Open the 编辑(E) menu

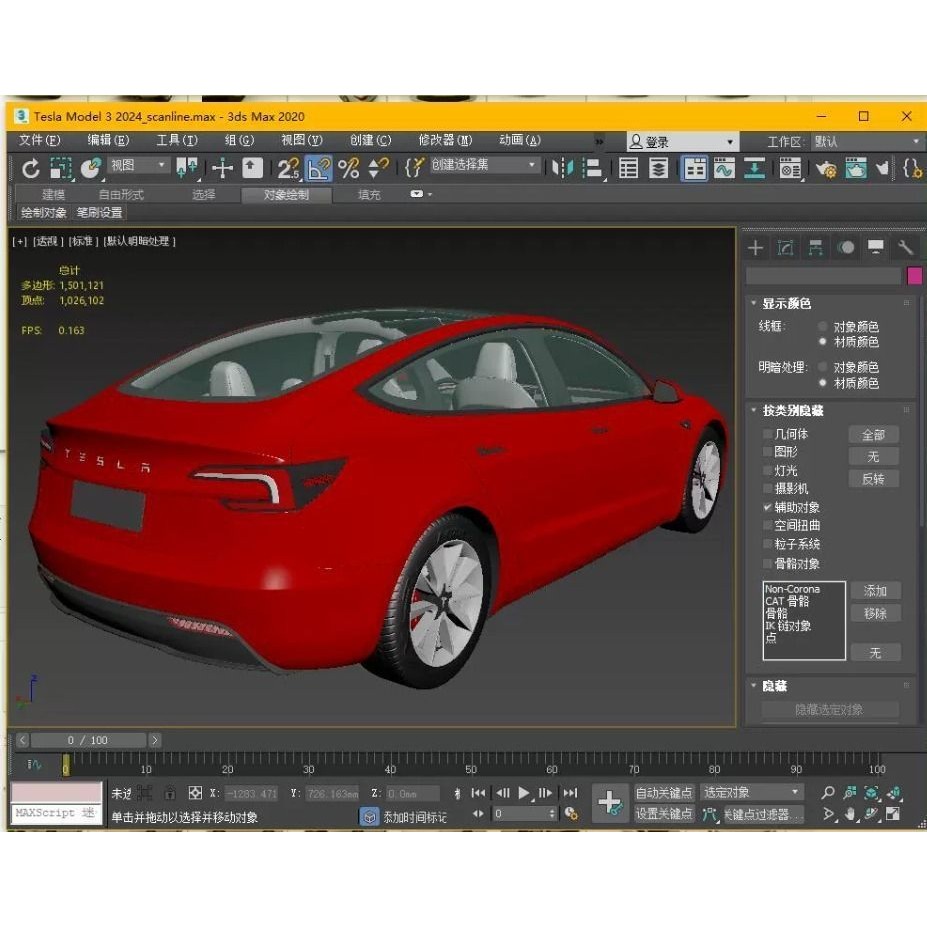click(x=108, y=140)
